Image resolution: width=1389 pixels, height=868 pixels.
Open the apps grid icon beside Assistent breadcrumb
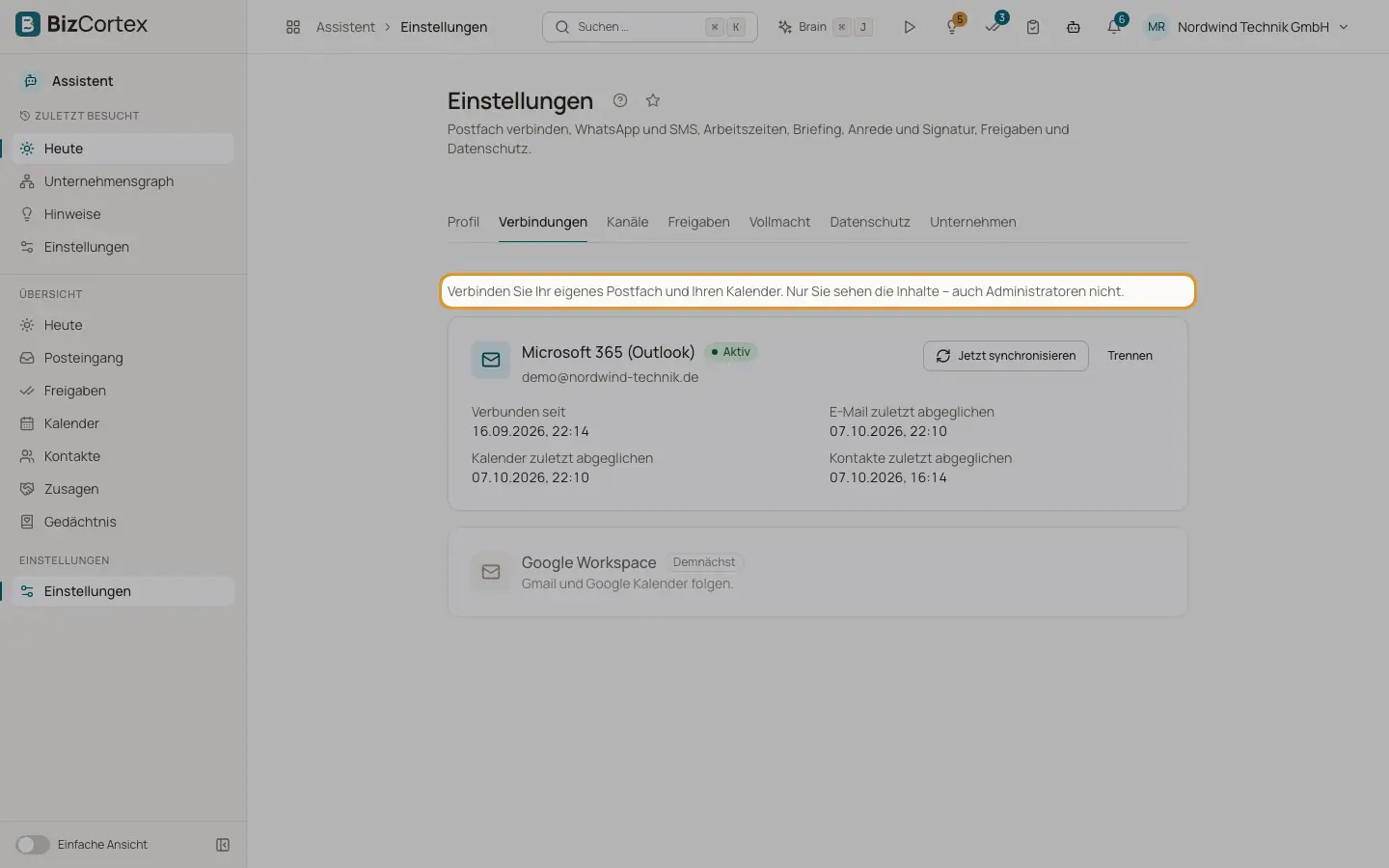[293, 27]
